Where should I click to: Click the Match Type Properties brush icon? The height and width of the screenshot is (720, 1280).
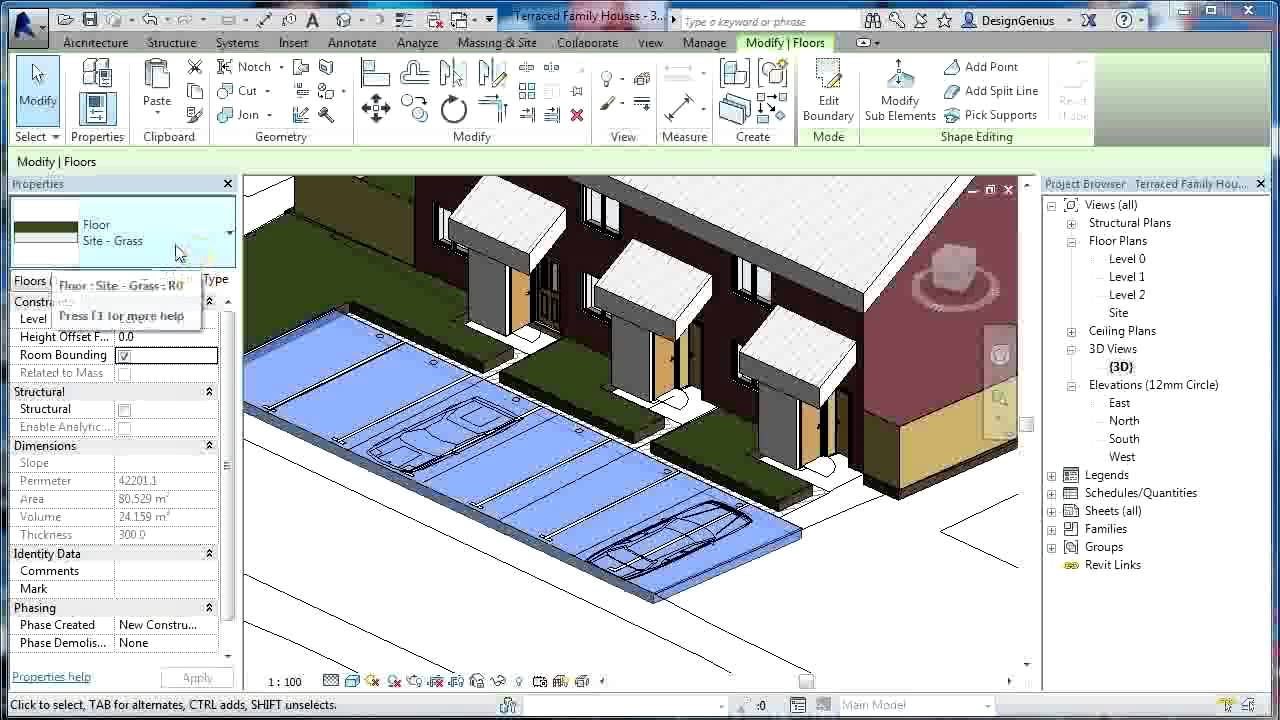pos(195,115)
